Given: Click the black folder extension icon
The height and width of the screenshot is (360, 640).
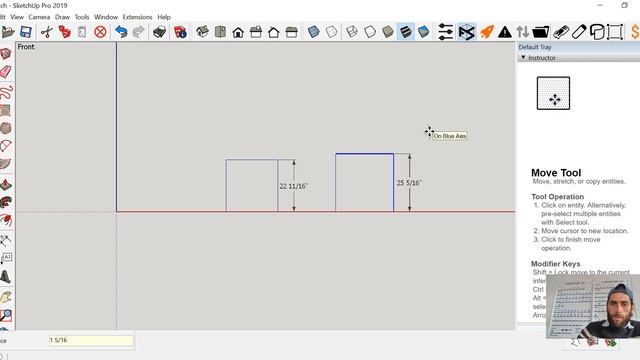Looking at the screenshot, I should (540, 32).
